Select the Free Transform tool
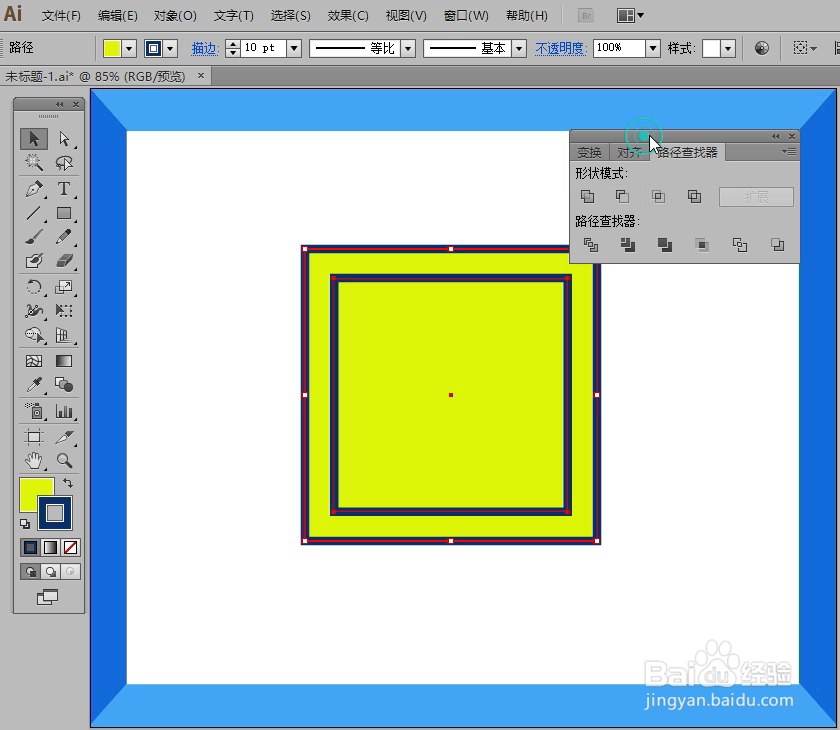Screen dimensions: 840x730 [64, 311]
